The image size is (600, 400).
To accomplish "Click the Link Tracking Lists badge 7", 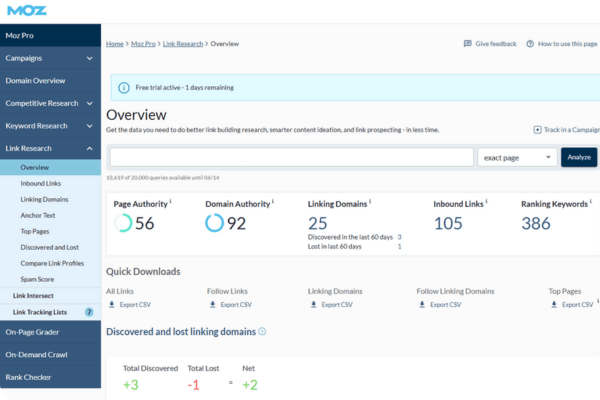I will point(89,312).
